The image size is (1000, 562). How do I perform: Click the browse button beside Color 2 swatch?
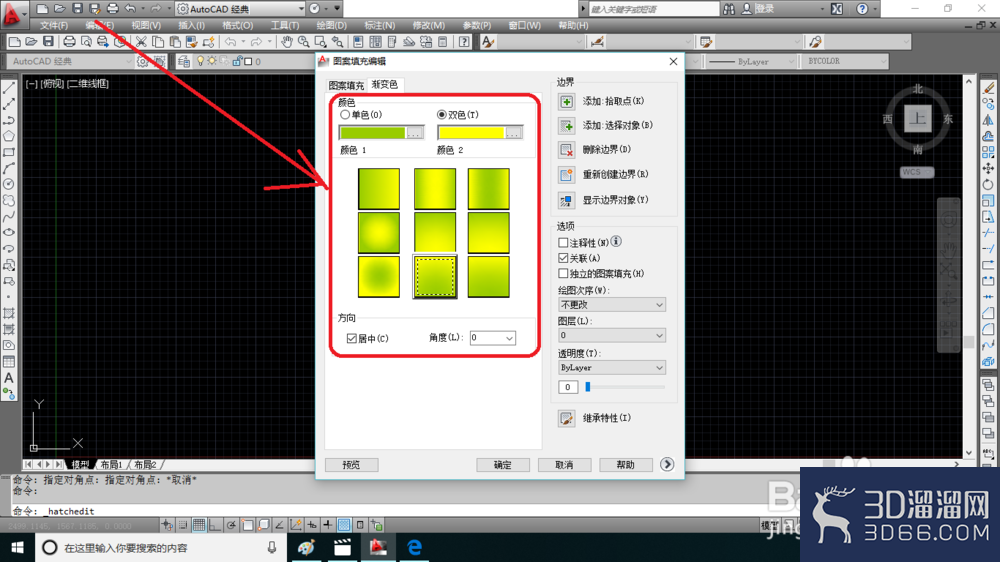[x=513, y=133]
